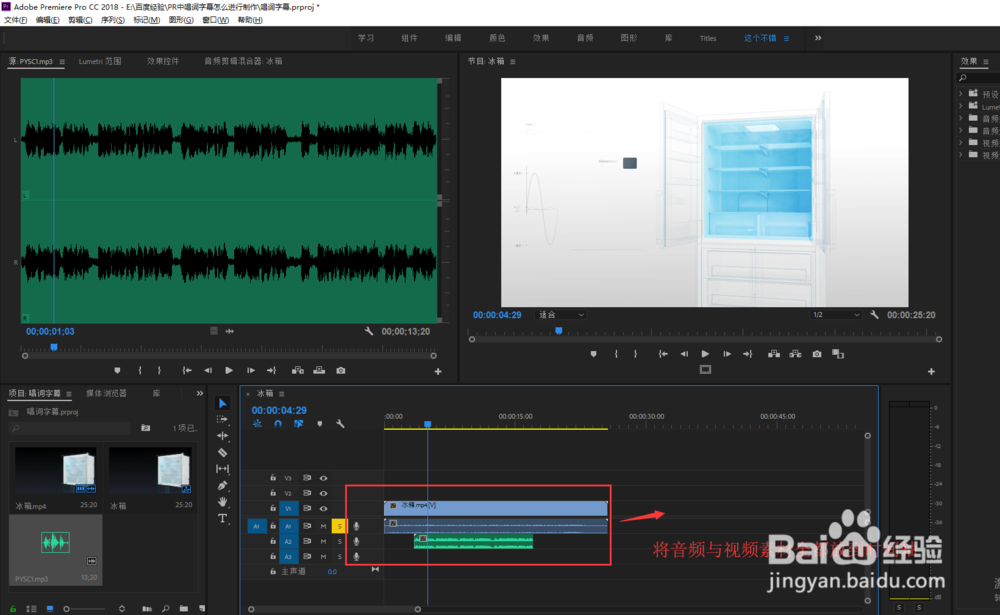This screenshot has width=1000, height=615.
Task: Select the Type tool
Action: 223,518
